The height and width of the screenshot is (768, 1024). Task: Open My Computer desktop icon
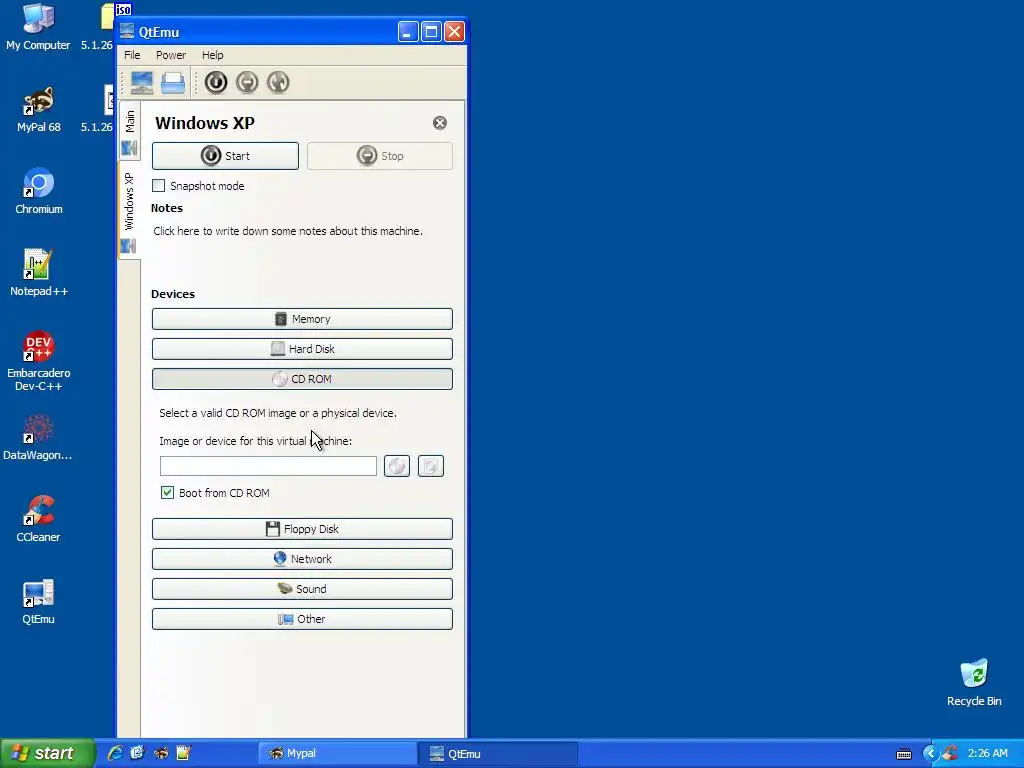[x=38, y=27]
